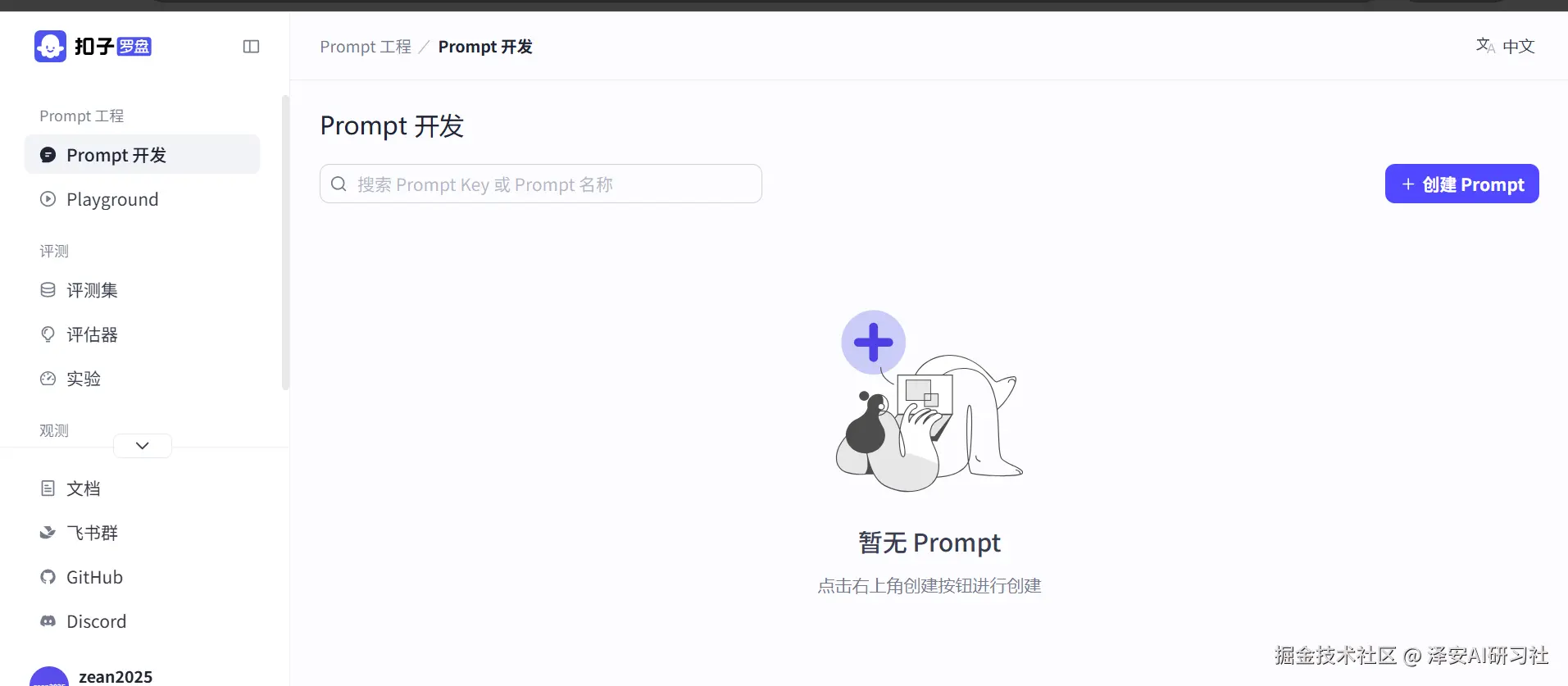Click Prompt 工程 breadcrumb link

366,47
